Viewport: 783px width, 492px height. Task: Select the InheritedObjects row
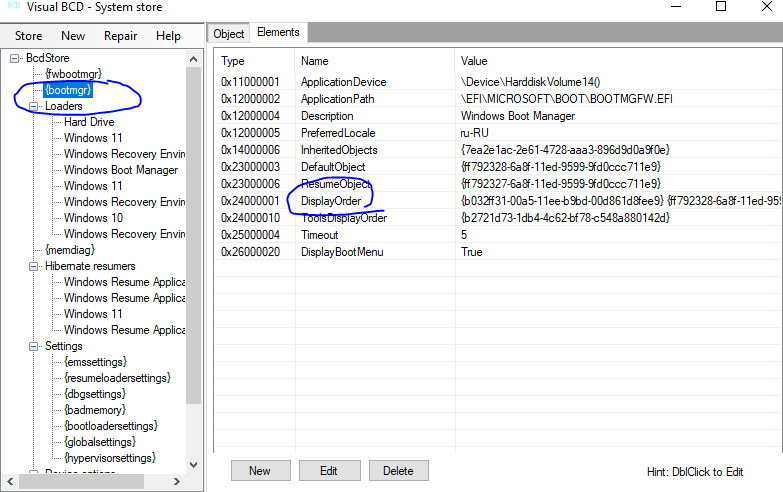498,150
